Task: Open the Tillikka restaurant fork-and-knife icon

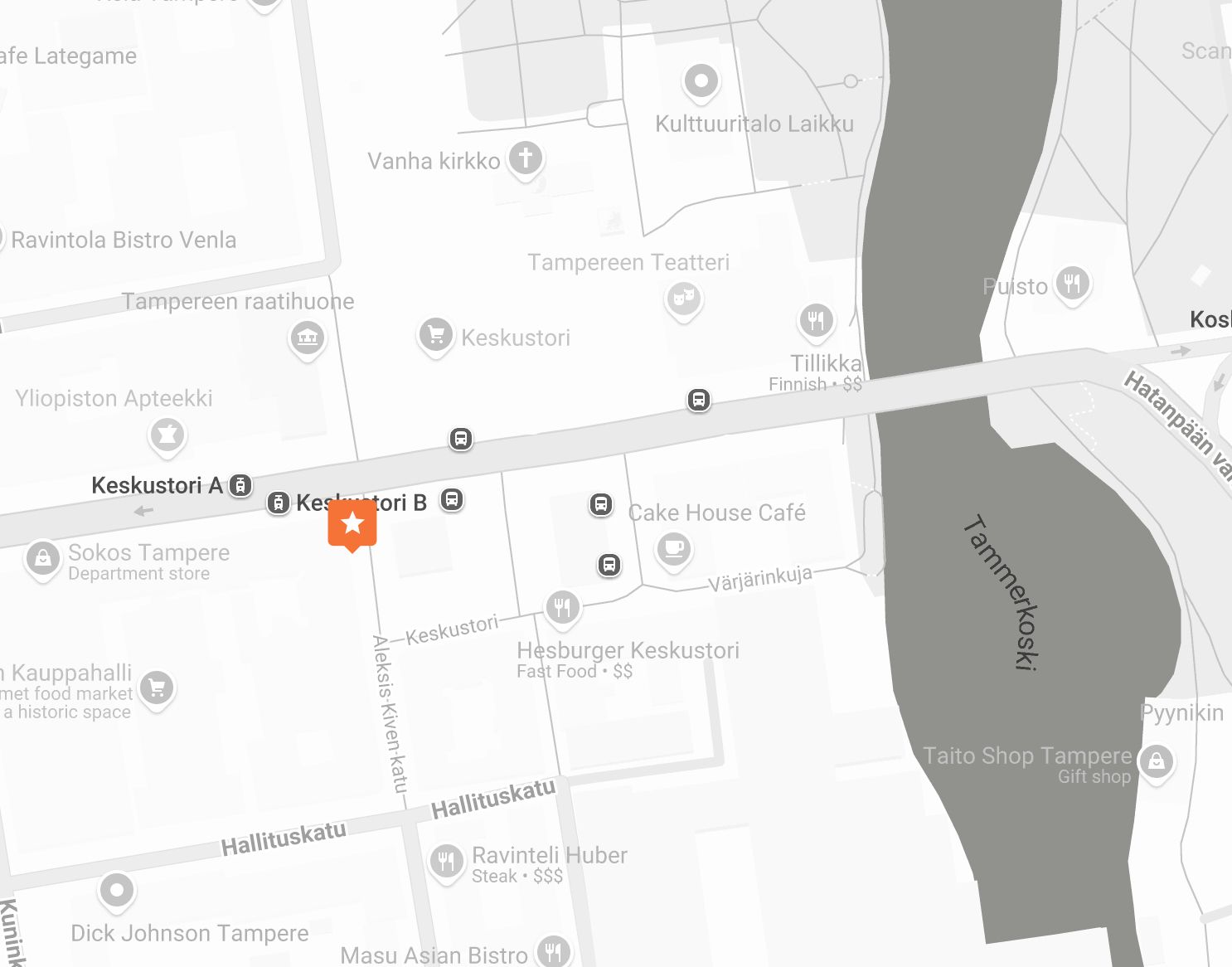Action: [817, 320]
